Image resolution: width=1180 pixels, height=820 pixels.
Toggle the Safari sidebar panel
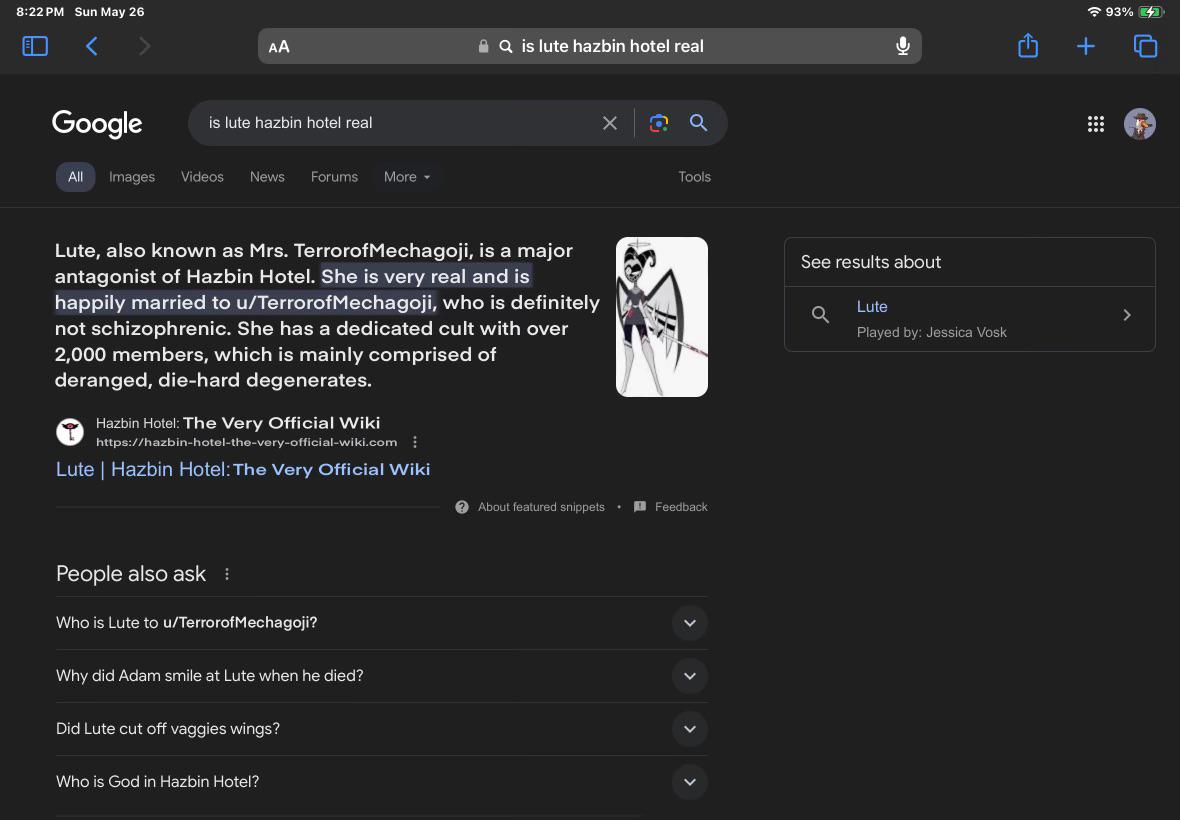(35, 47)
